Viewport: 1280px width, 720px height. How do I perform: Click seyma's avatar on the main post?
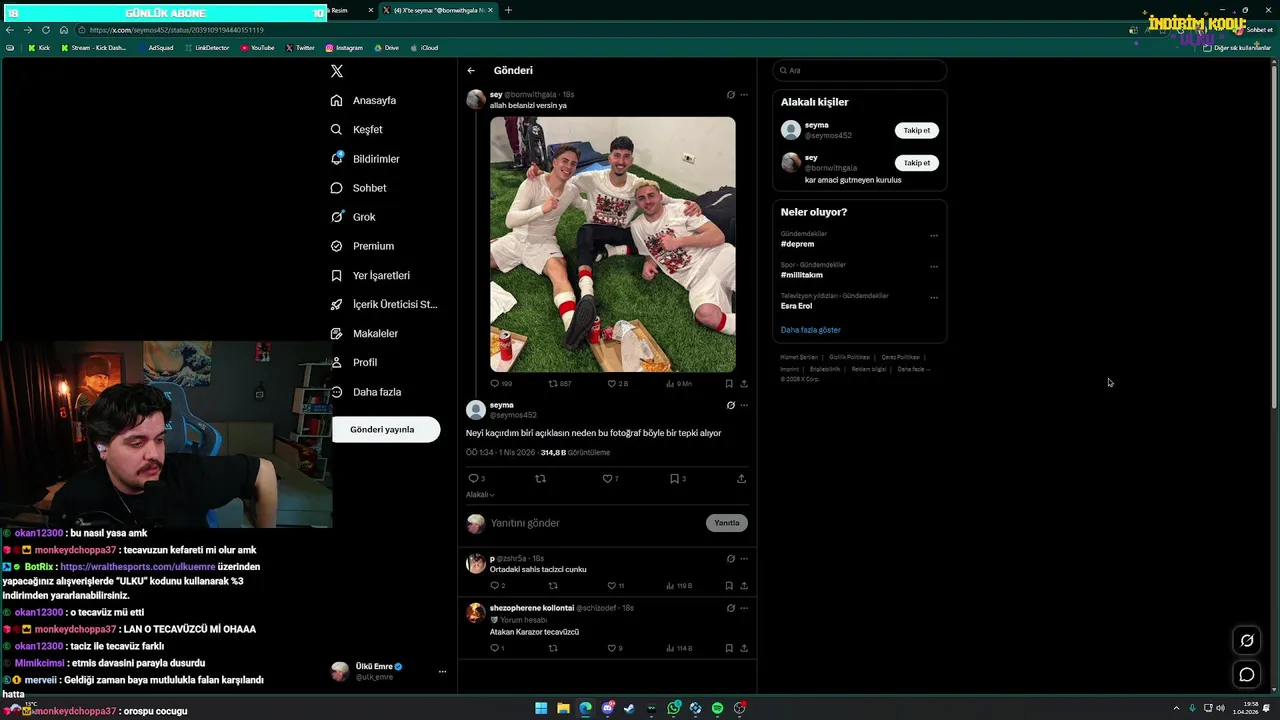point(476,409)
